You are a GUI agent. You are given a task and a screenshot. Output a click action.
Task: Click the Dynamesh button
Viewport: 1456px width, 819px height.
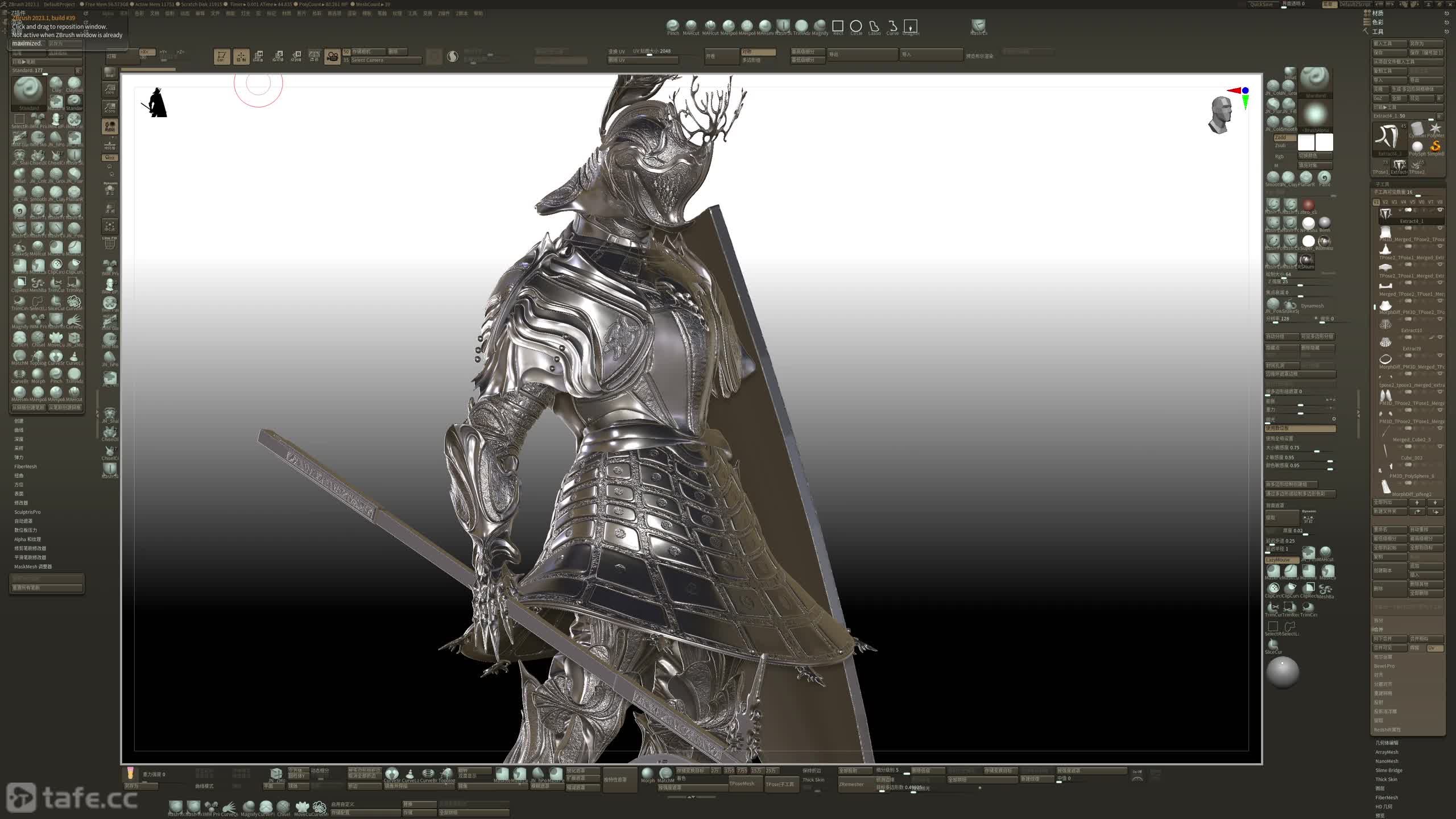pyautogui.click(x=1312, y=305)
